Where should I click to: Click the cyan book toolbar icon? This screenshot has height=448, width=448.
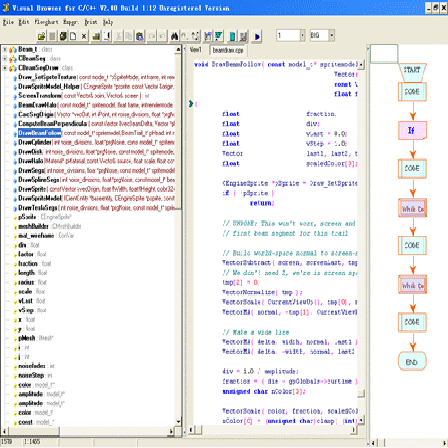point(232,36)
